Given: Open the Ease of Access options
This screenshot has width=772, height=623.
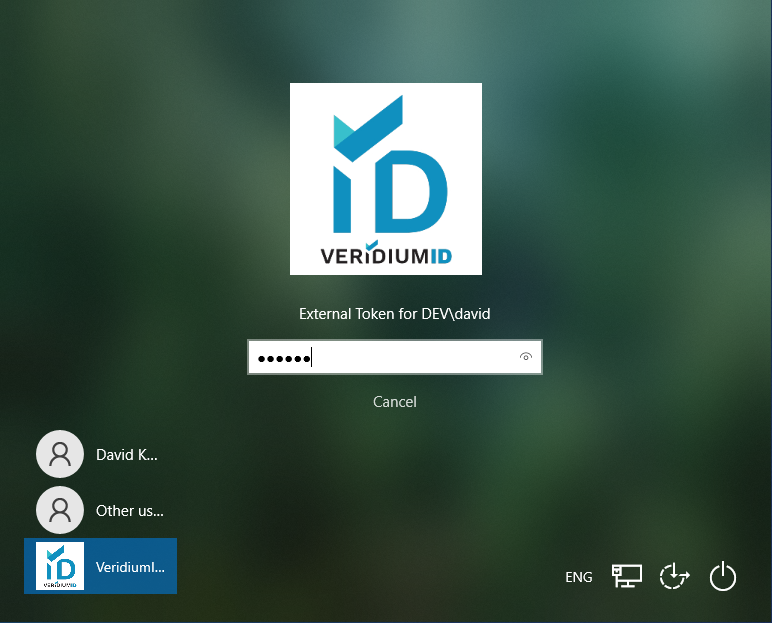Looking at the screenshot, I should 674,577.
